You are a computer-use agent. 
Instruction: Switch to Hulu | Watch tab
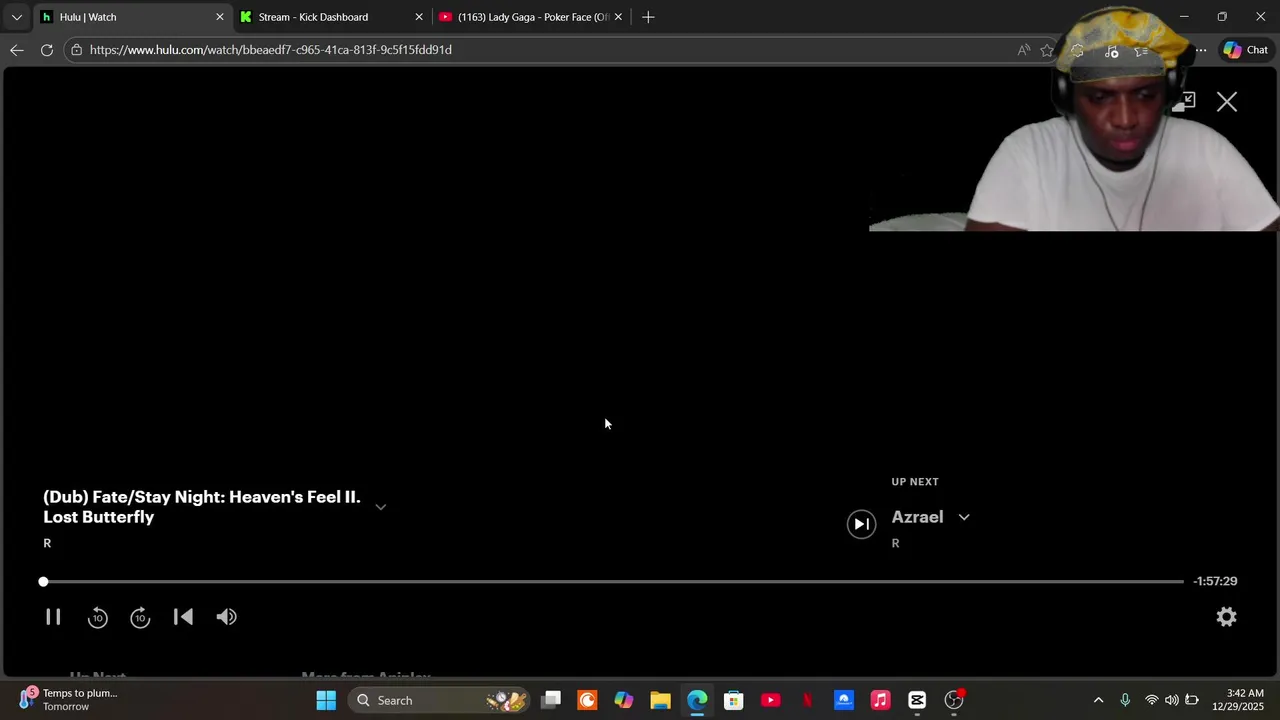point(130,17)
